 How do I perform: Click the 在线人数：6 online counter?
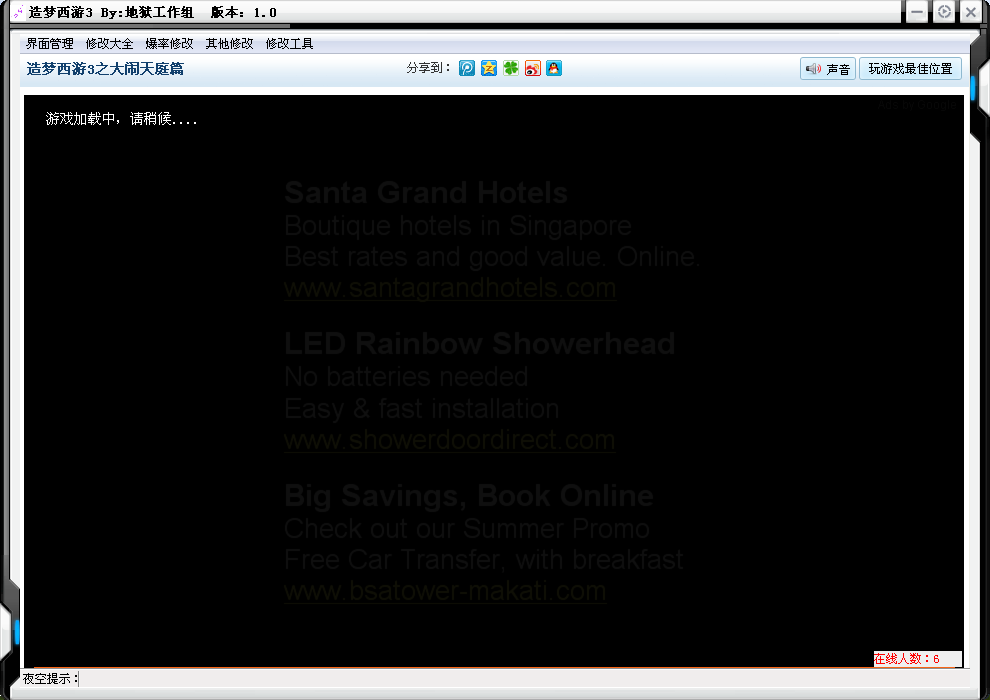click(917, 659)
